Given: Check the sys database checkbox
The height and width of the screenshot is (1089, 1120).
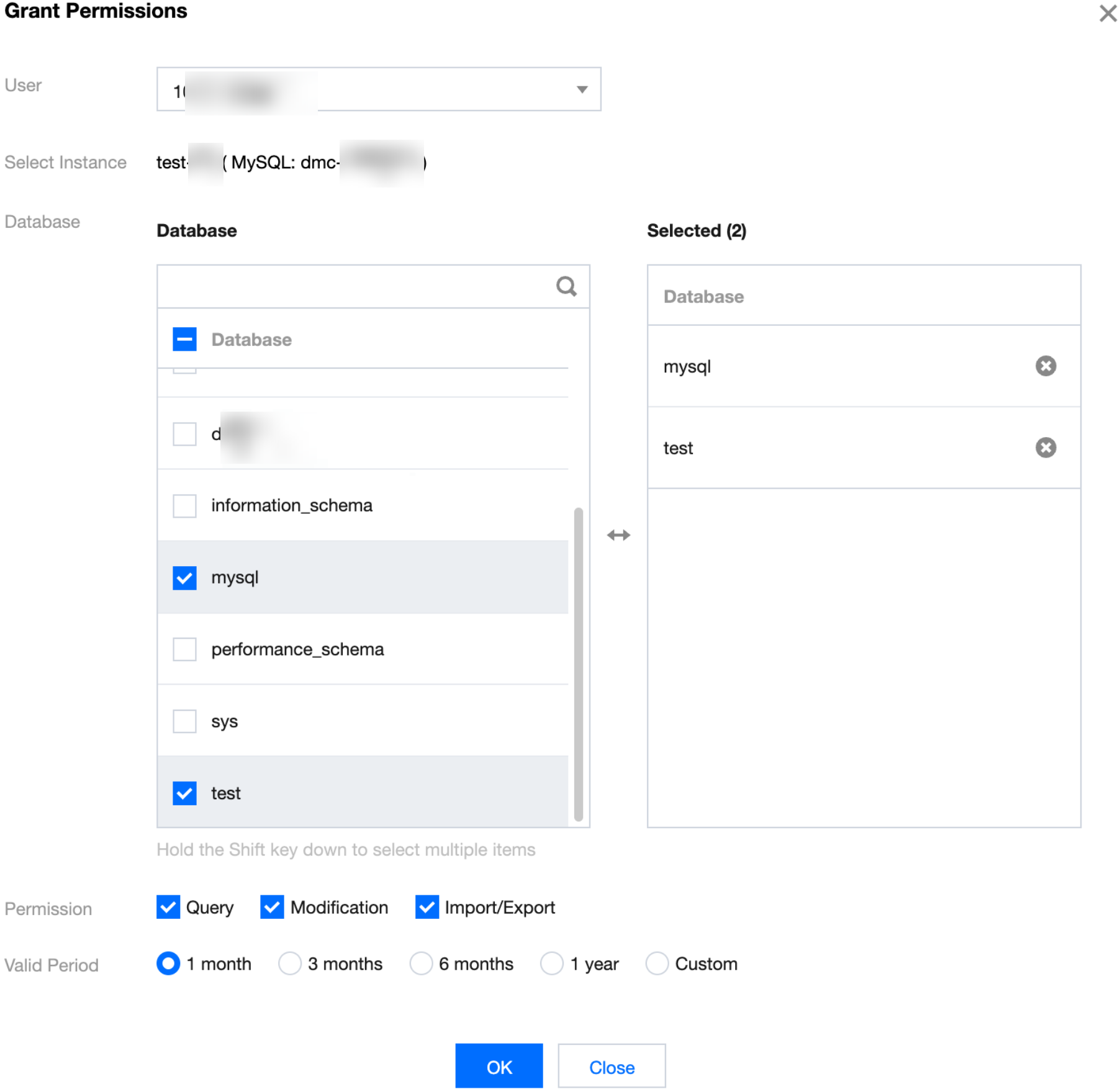Looking at the screenshot, I should pyautogui.click(x=184, y=721).
